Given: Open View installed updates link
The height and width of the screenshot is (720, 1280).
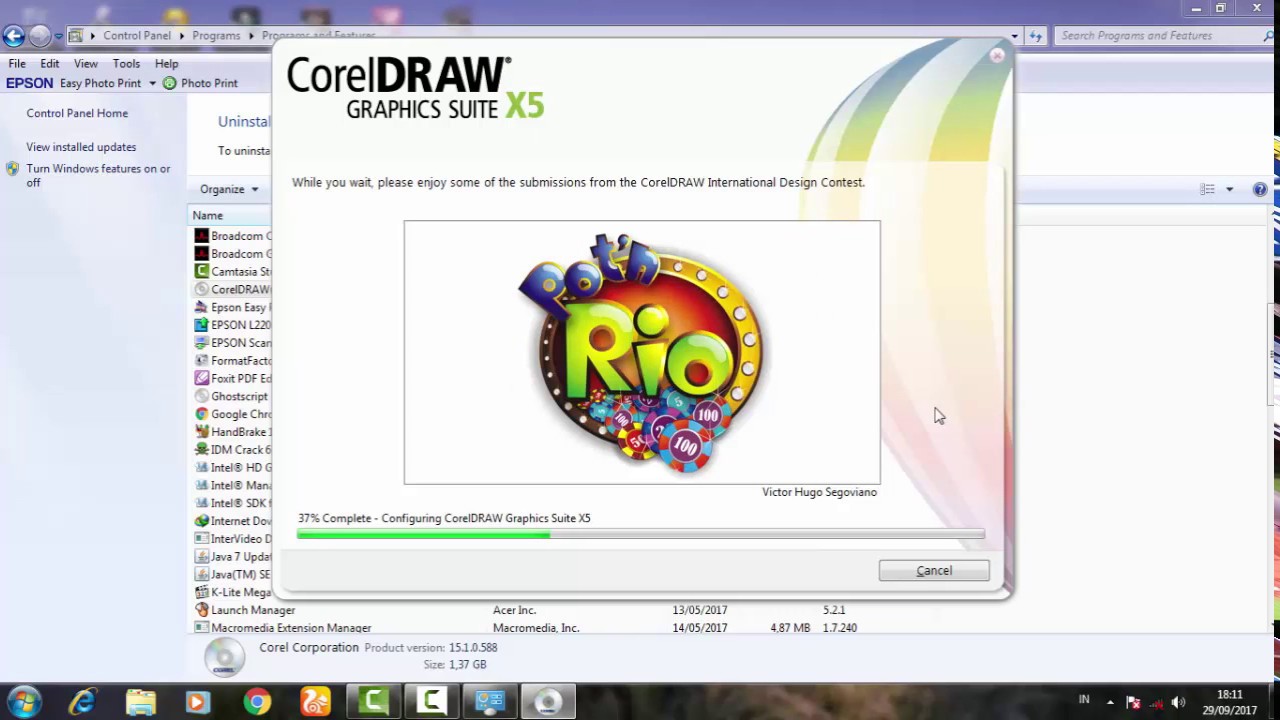Looking at the screenshot, I should pos(81,147).
